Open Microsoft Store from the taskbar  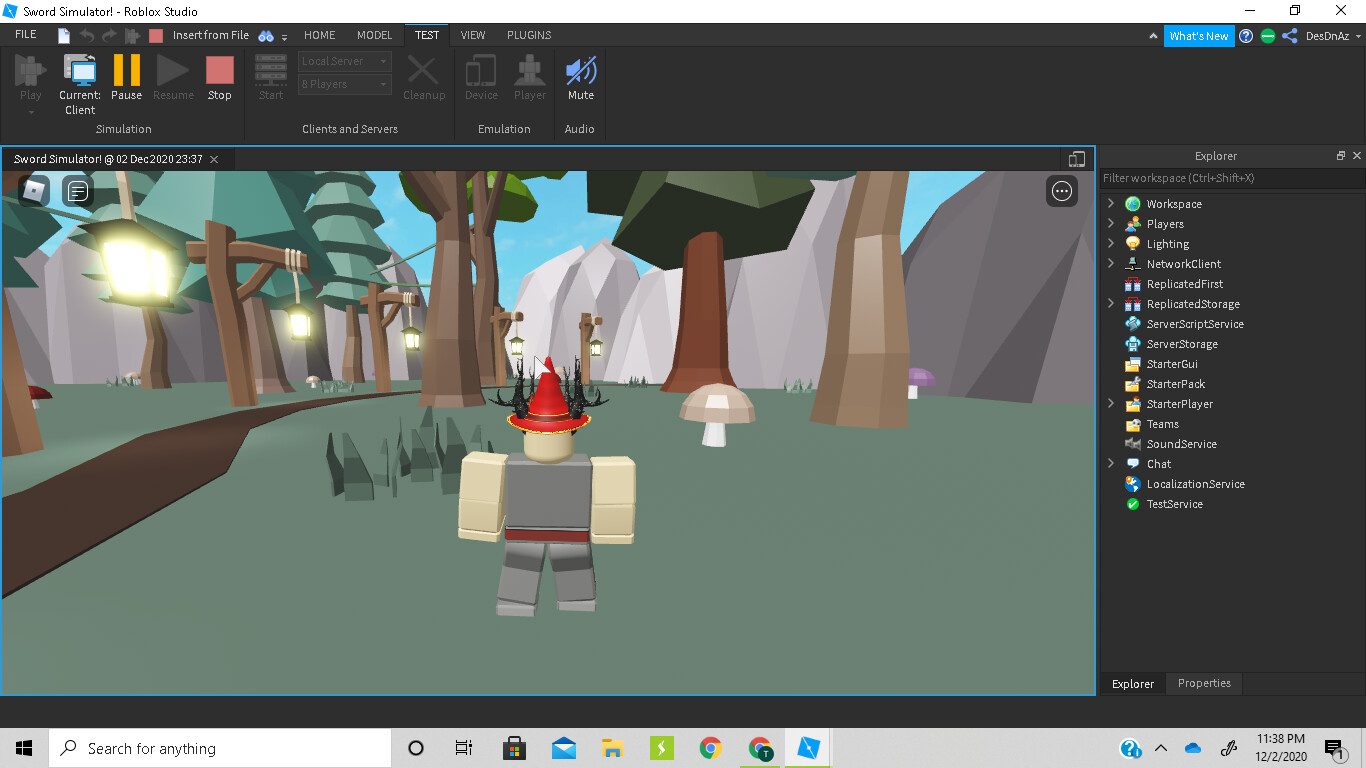(x=514, y=748)
